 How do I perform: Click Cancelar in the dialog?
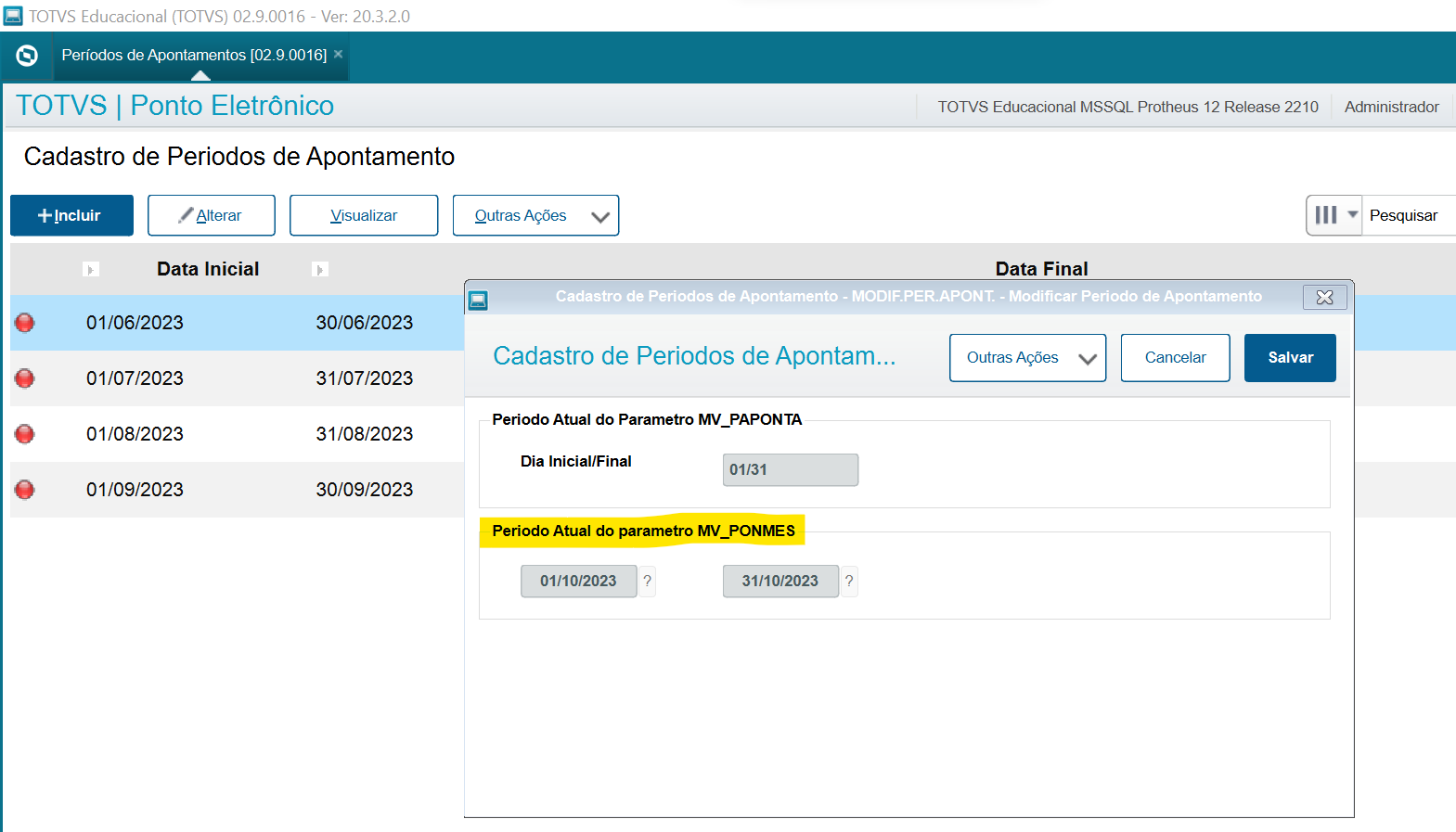coord(1175,358)
